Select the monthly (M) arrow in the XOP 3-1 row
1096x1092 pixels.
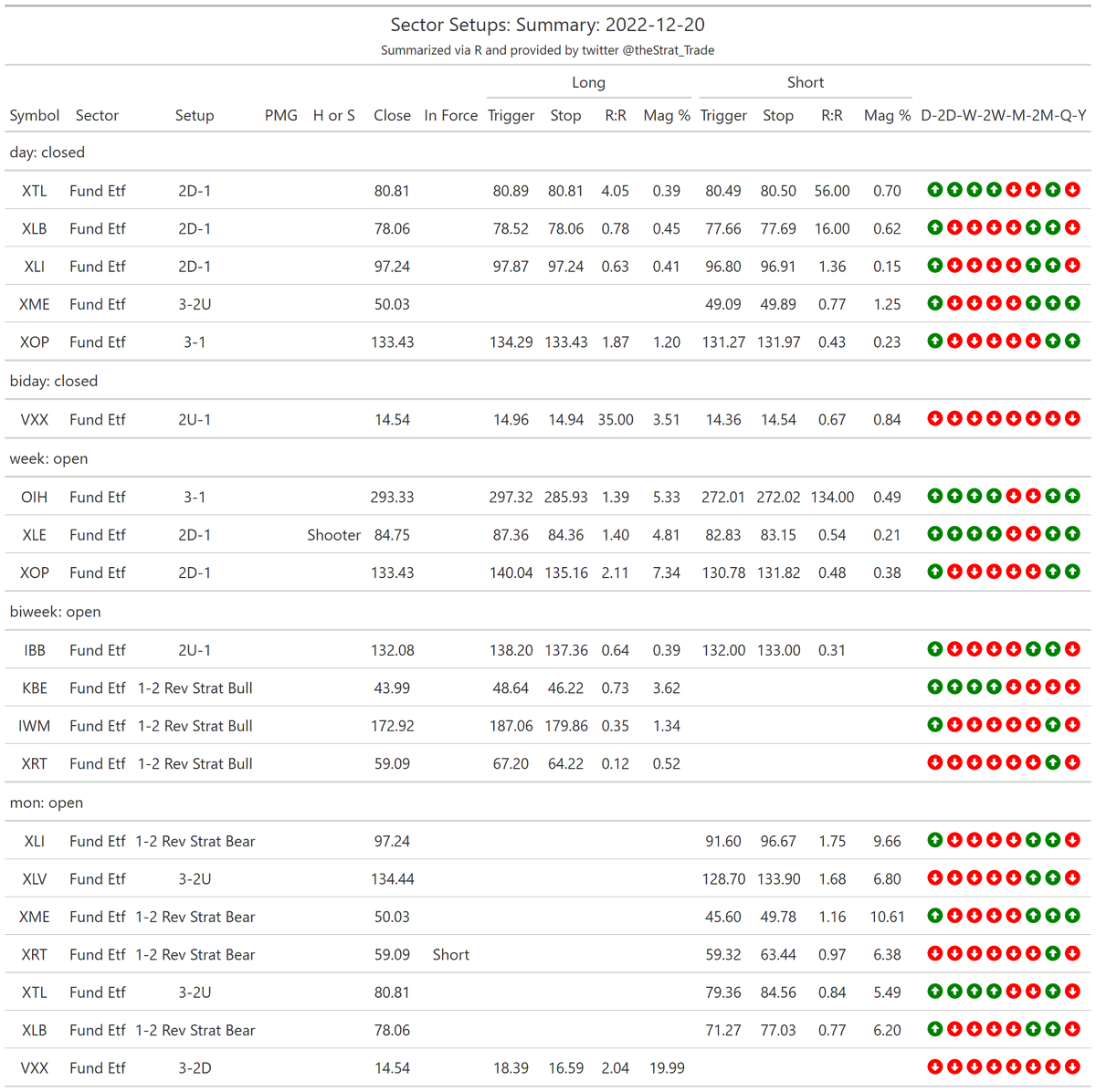click(x=1014, y=341)
